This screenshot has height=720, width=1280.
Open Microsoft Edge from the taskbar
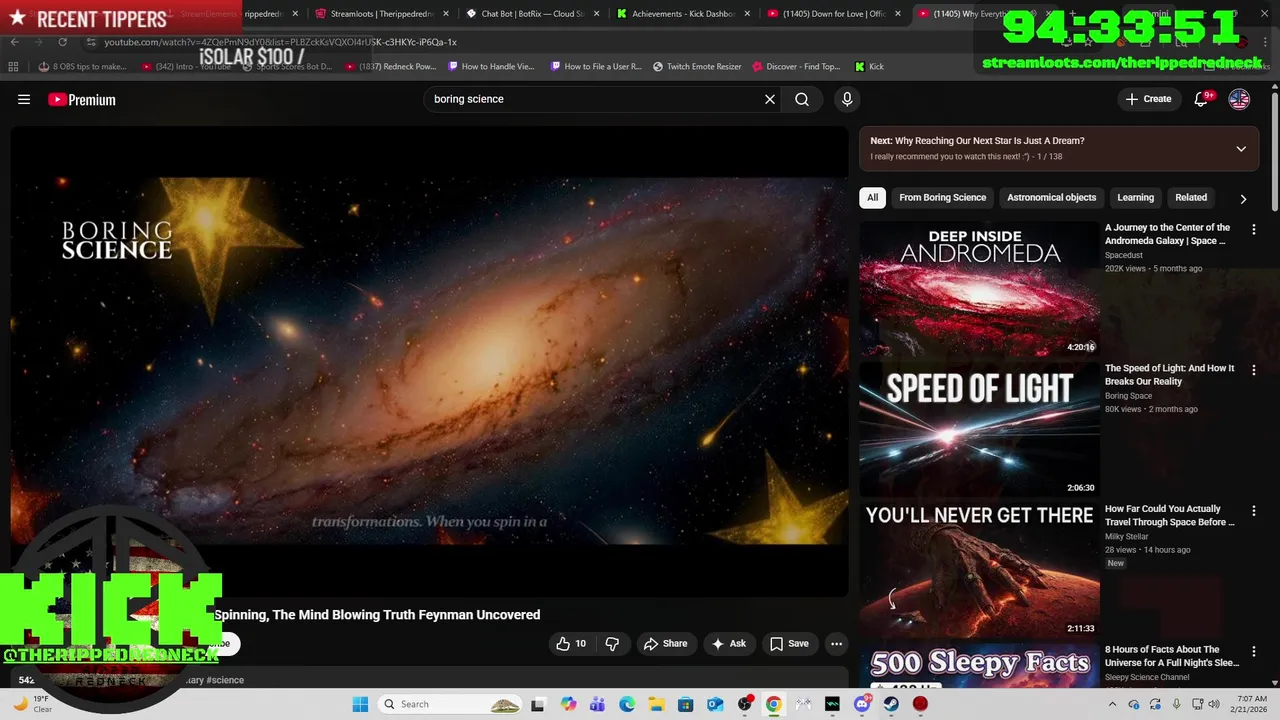627,704
